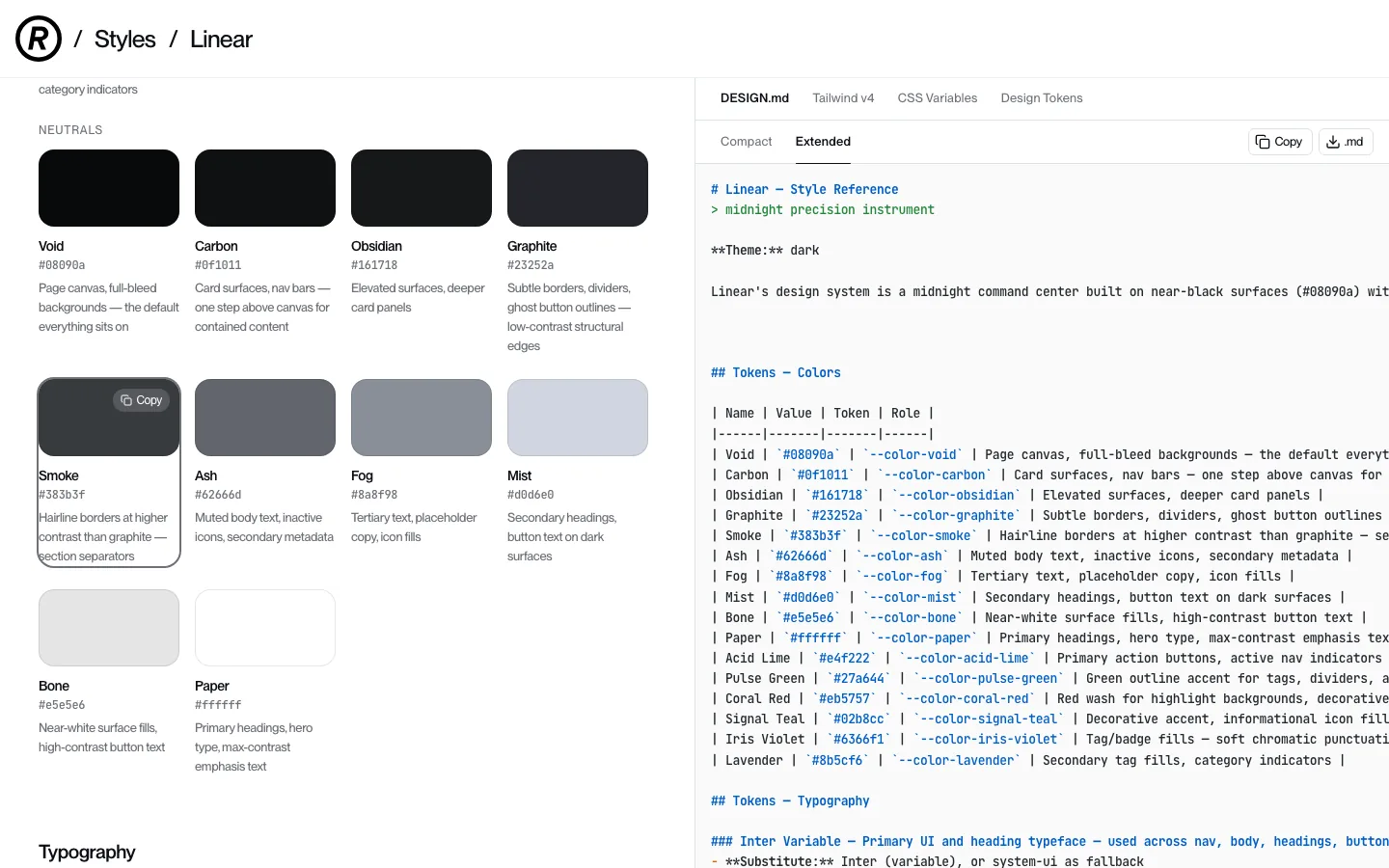Click the 'Name | Value | Token | Role' table header
The width and height of the screenshot is (1389, 868).
click(x=823, y=414)
